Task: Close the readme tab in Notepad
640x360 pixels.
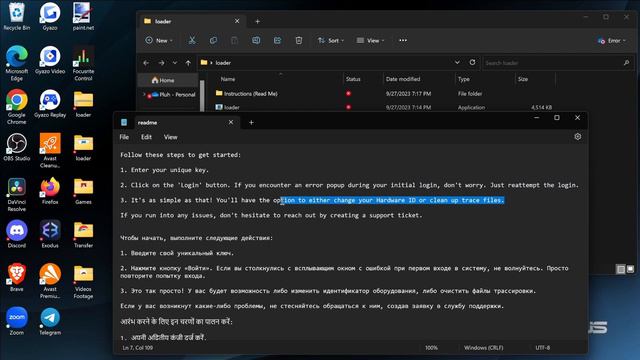Action: click(231, 122)
